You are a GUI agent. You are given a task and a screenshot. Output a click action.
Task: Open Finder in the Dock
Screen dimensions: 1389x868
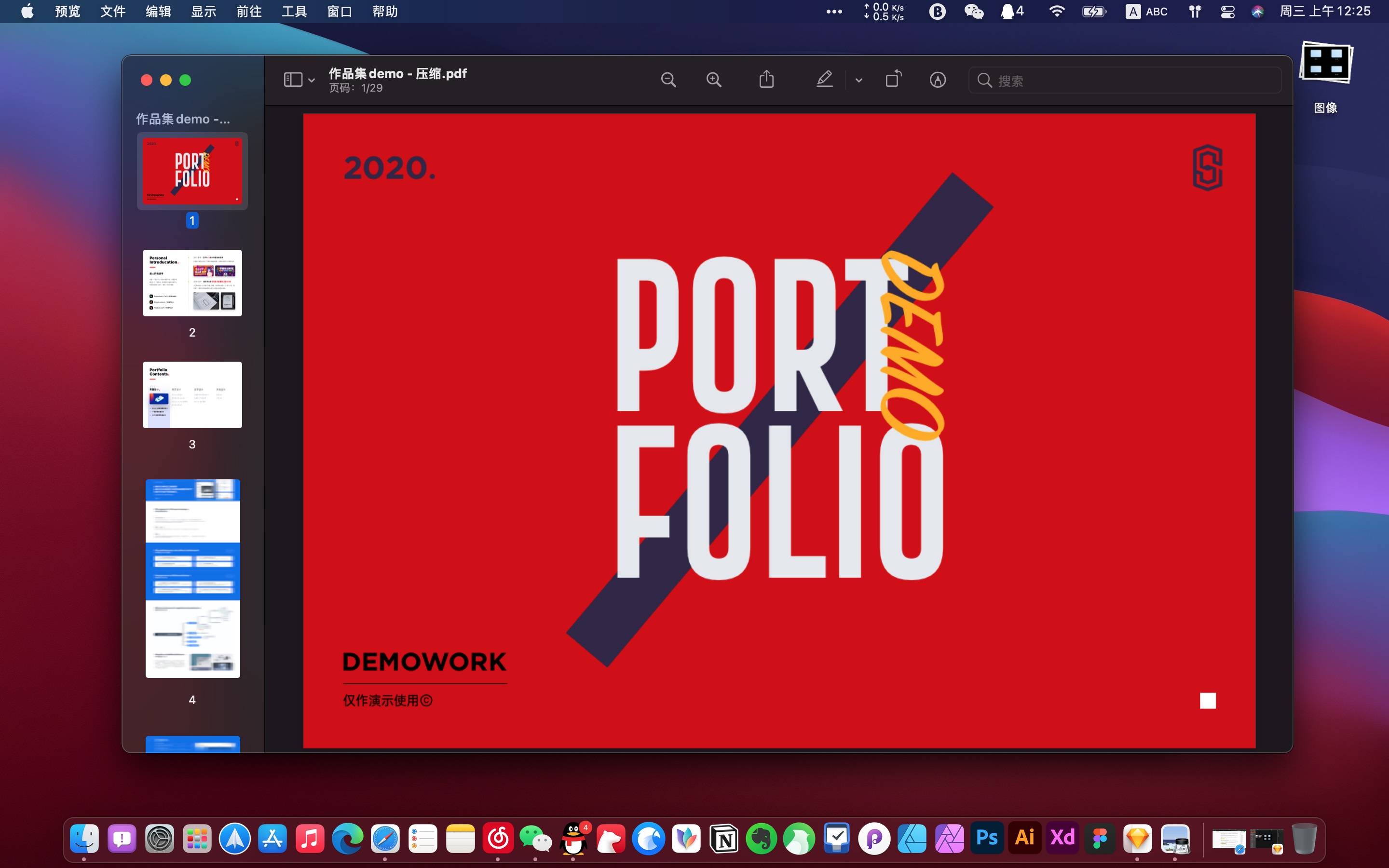[84, 839]
